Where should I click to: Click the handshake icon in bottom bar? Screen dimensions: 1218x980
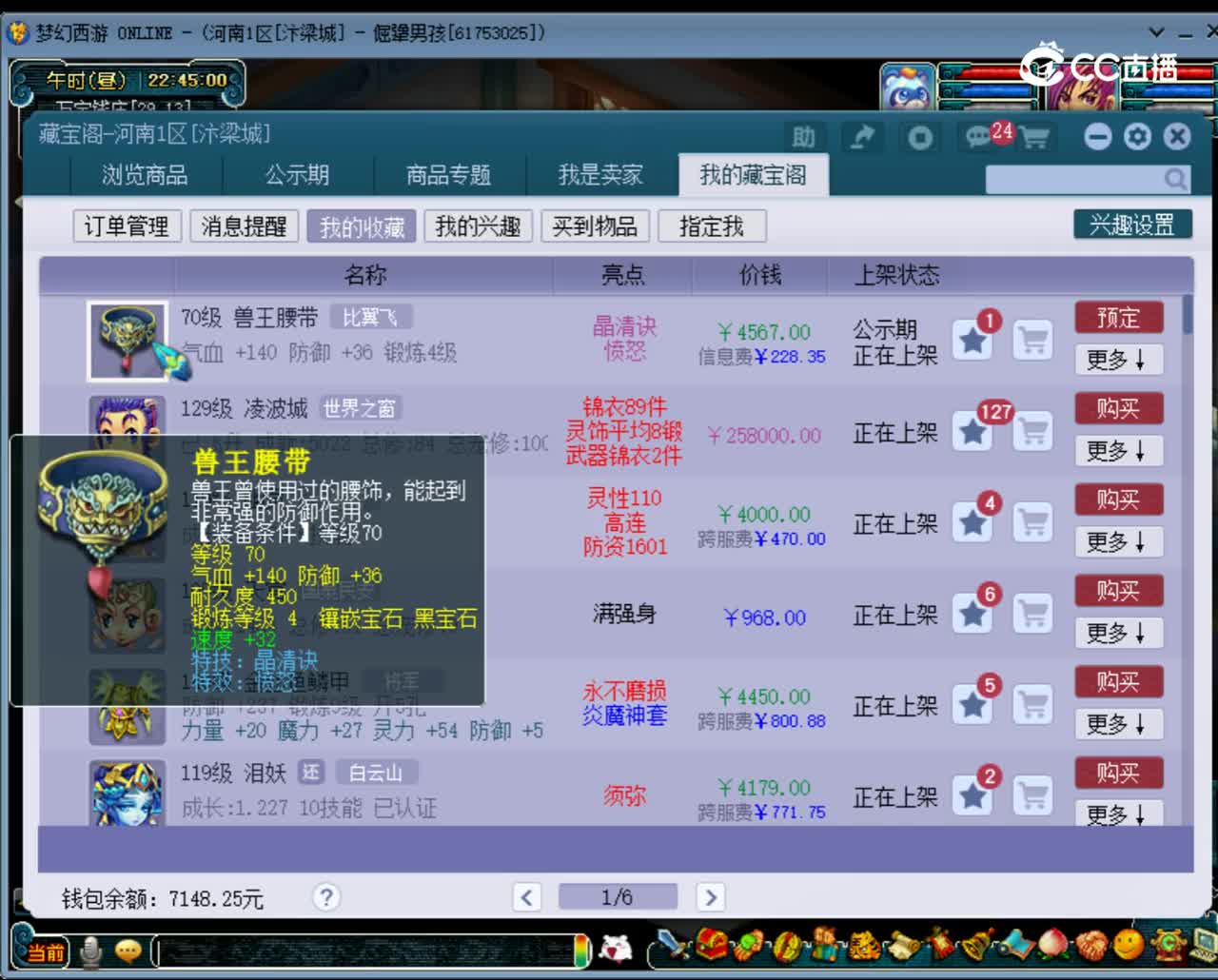[1091, 945]
